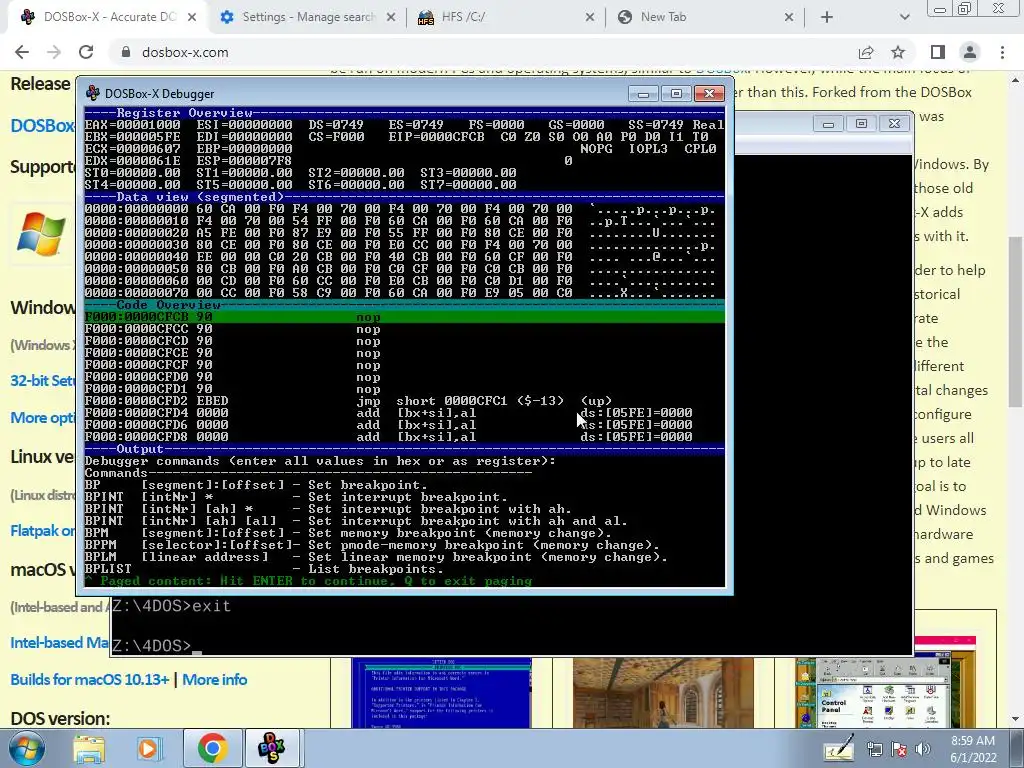Open the DOSBox link under Release
This screenshot has width=1024, height=768.
click(x=43, y=125)
